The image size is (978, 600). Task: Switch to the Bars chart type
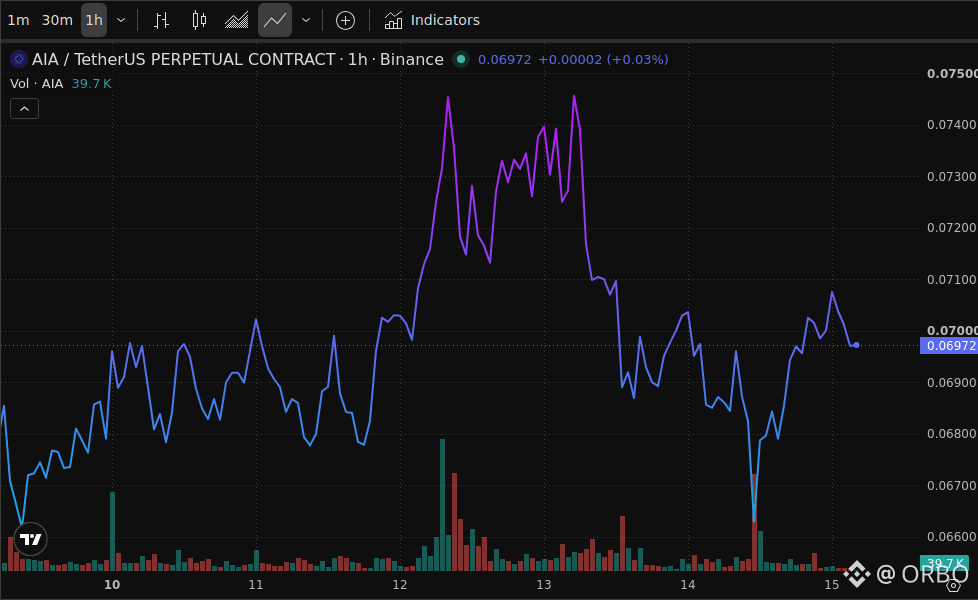(x=162, y=20)
